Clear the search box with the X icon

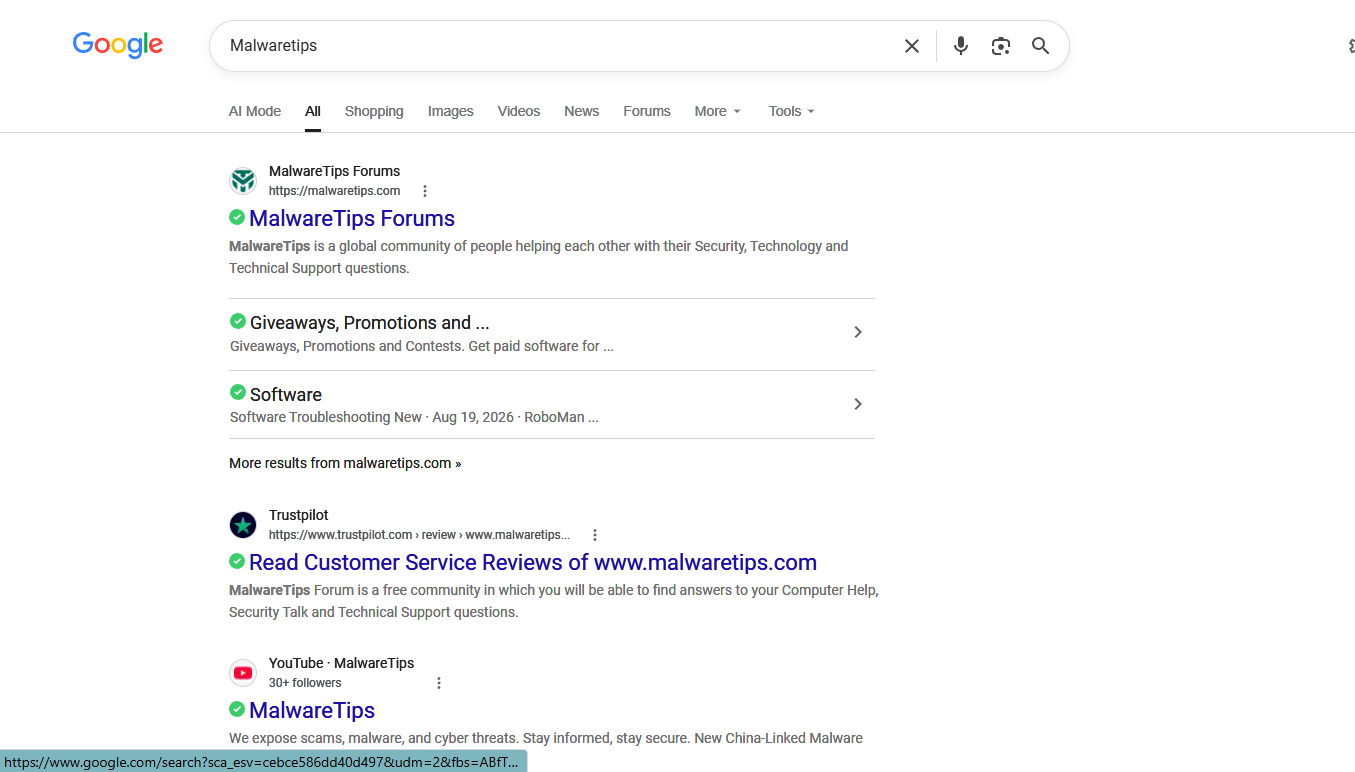(x=912, y=46)
